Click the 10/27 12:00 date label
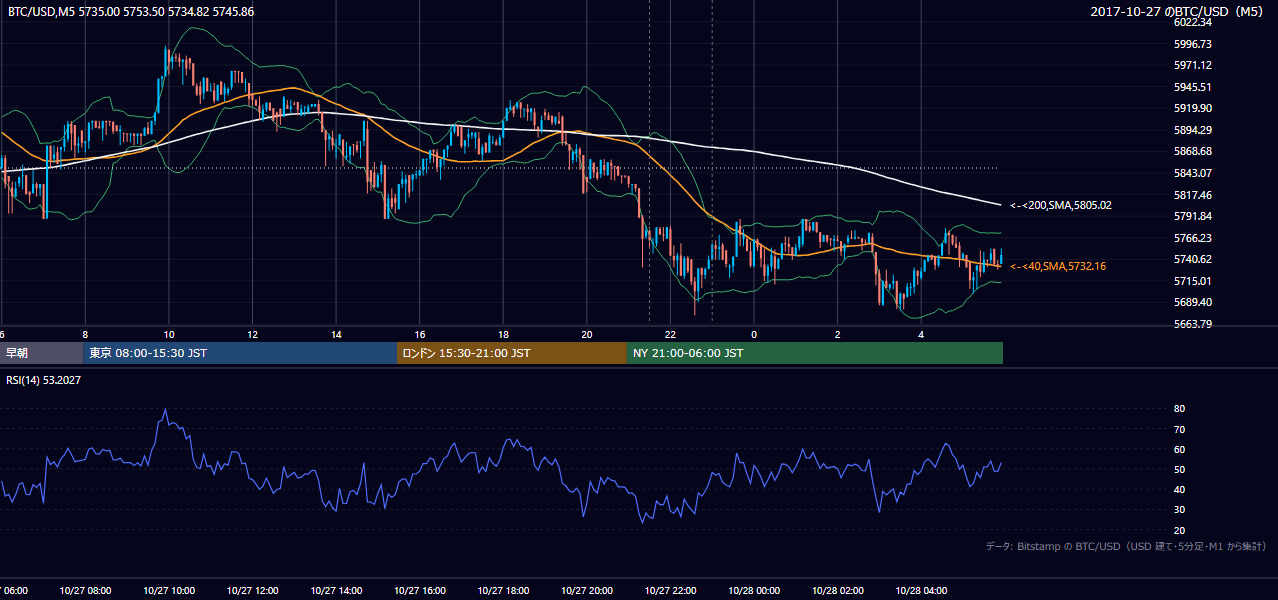1278x600 pixels. point(253,590)
